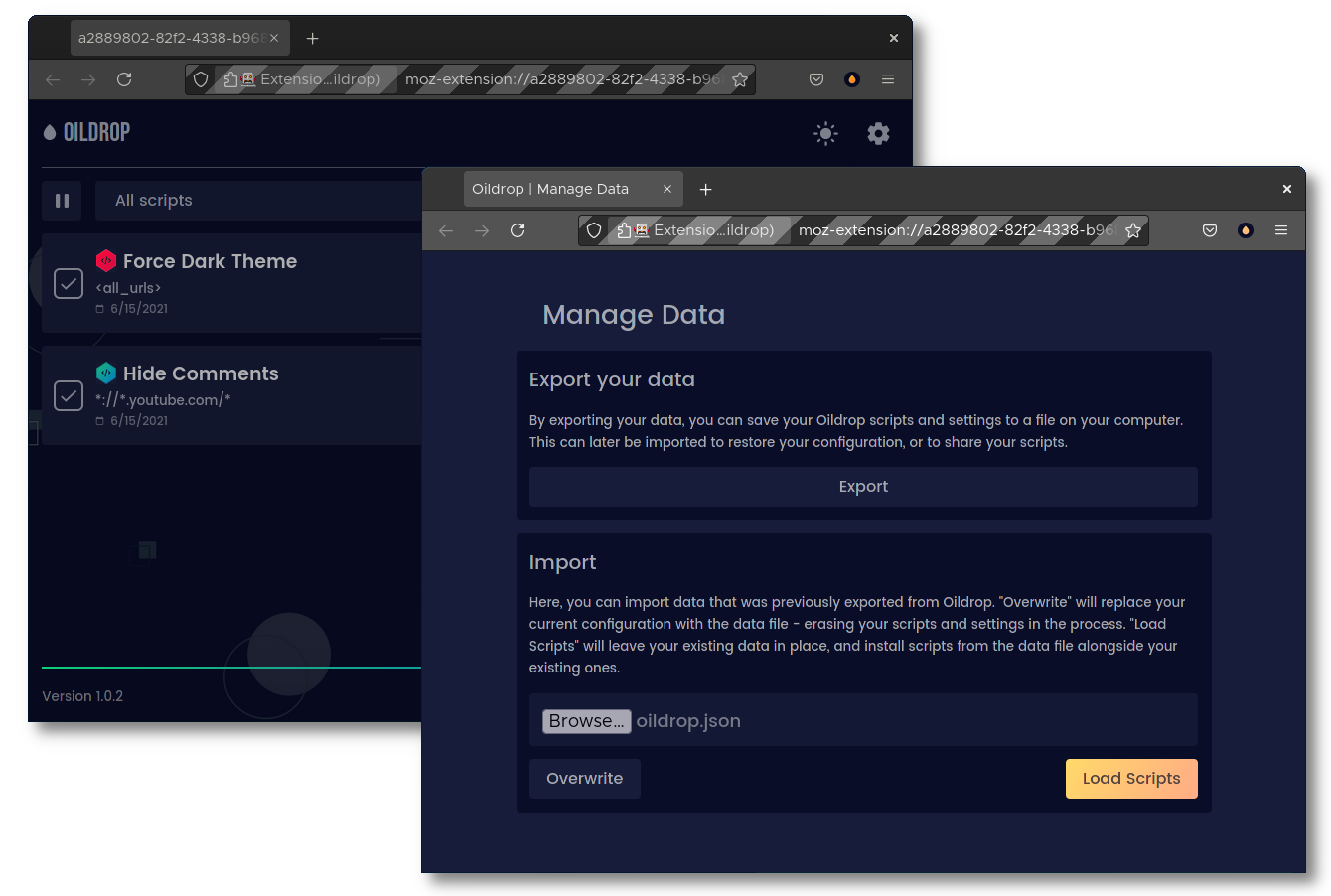
Task: Go back in Manage Data window
Action: click(x=446, y=230)
